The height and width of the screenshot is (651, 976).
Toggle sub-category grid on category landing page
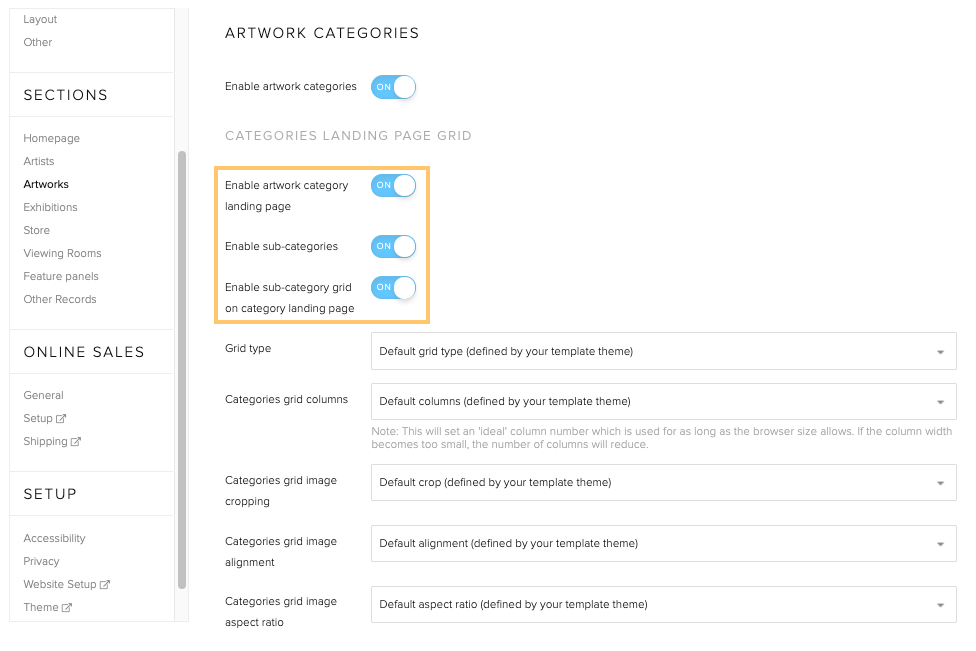point(393,288)
